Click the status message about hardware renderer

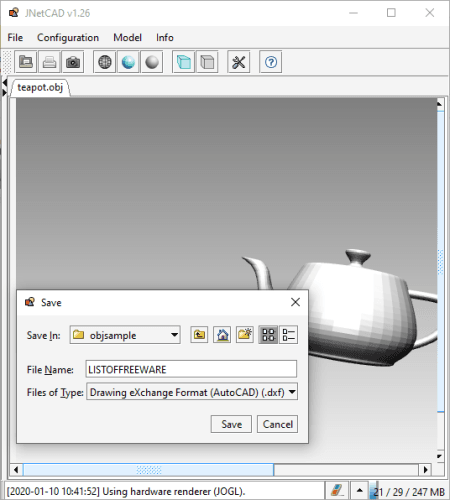(x=126, y=491)
